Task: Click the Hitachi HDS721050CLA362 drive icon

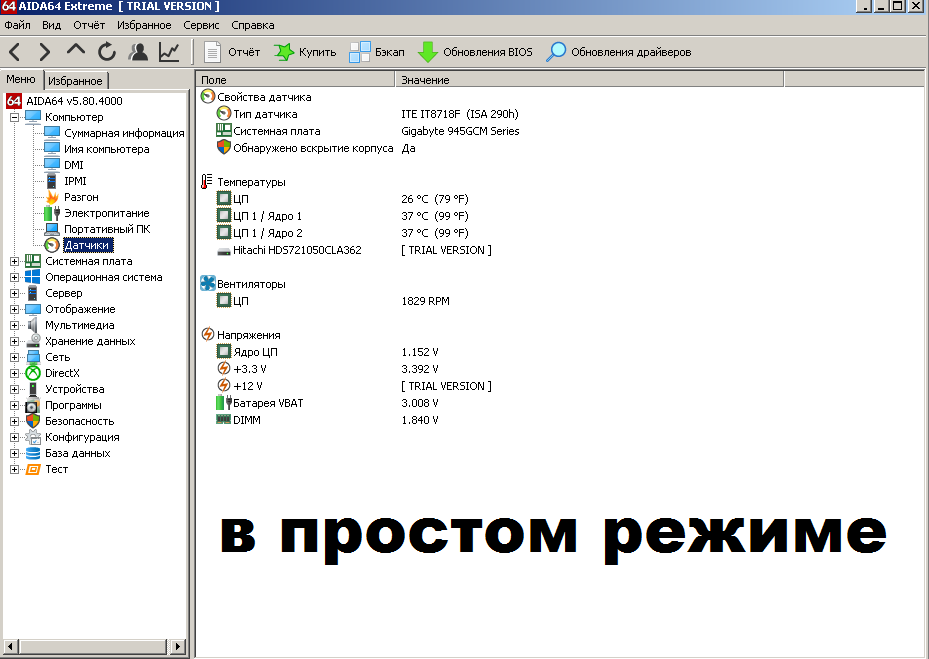Action: point(224,251)
